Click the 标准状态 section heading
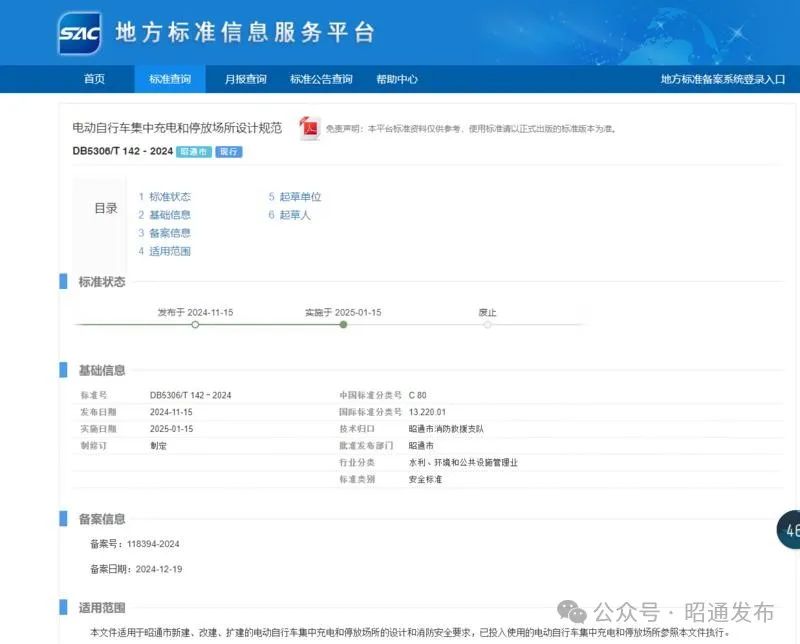 [102, 282]
